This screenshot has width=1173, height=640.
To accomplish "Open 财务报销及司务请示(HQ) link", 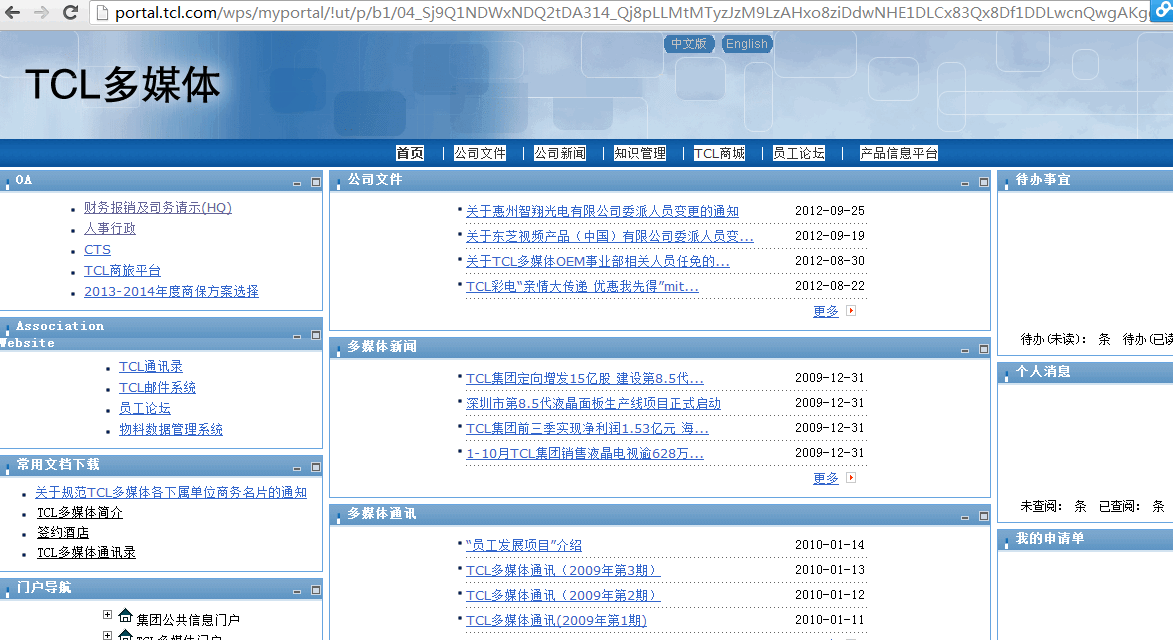I will 158,207.
